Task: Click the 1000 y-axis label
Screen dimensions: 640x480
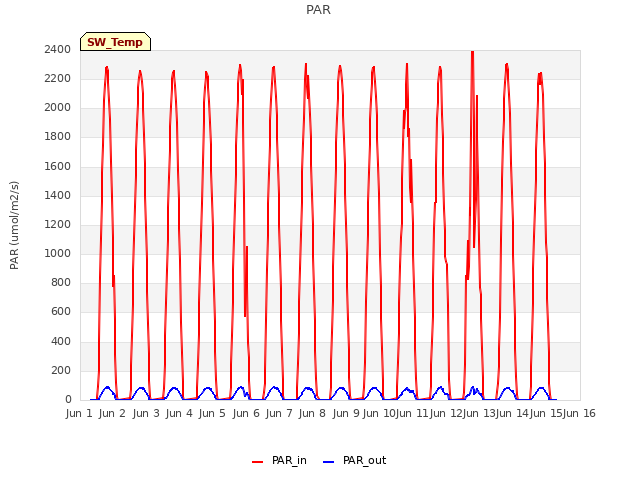Action: 58,253
